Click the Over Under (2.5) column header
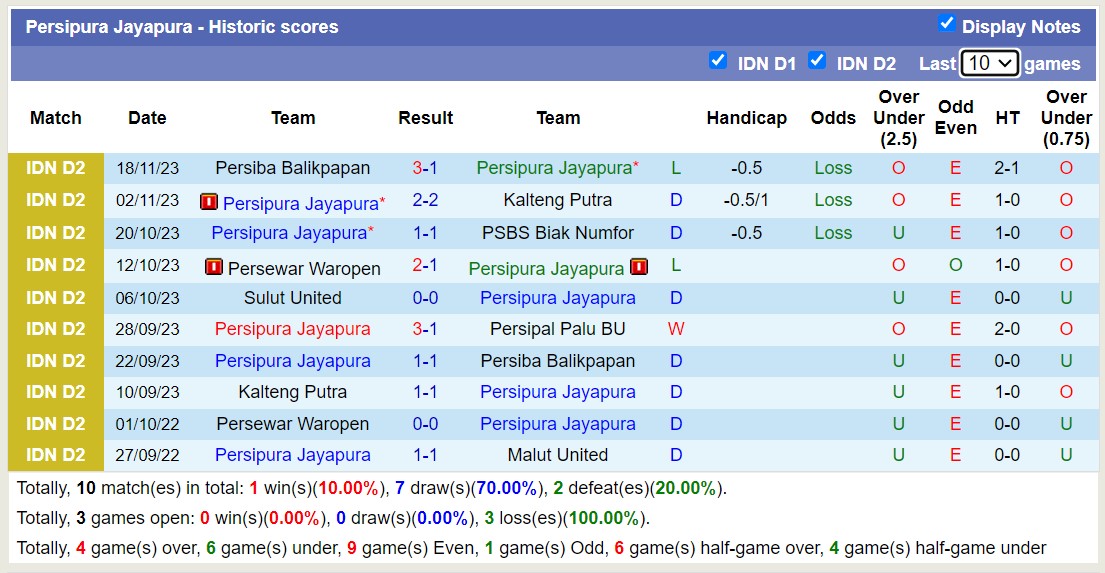Image resolution: width=1105 pixels, height=573 pixels. pos(898,118)
